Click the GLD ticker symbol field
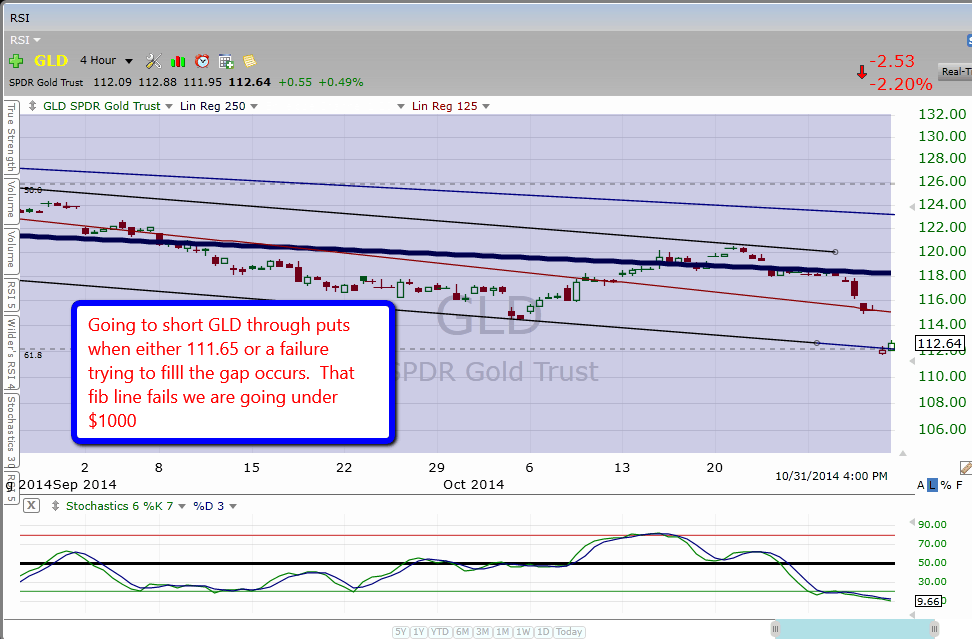This screenshot has height=639, width=972. point(50,60)
